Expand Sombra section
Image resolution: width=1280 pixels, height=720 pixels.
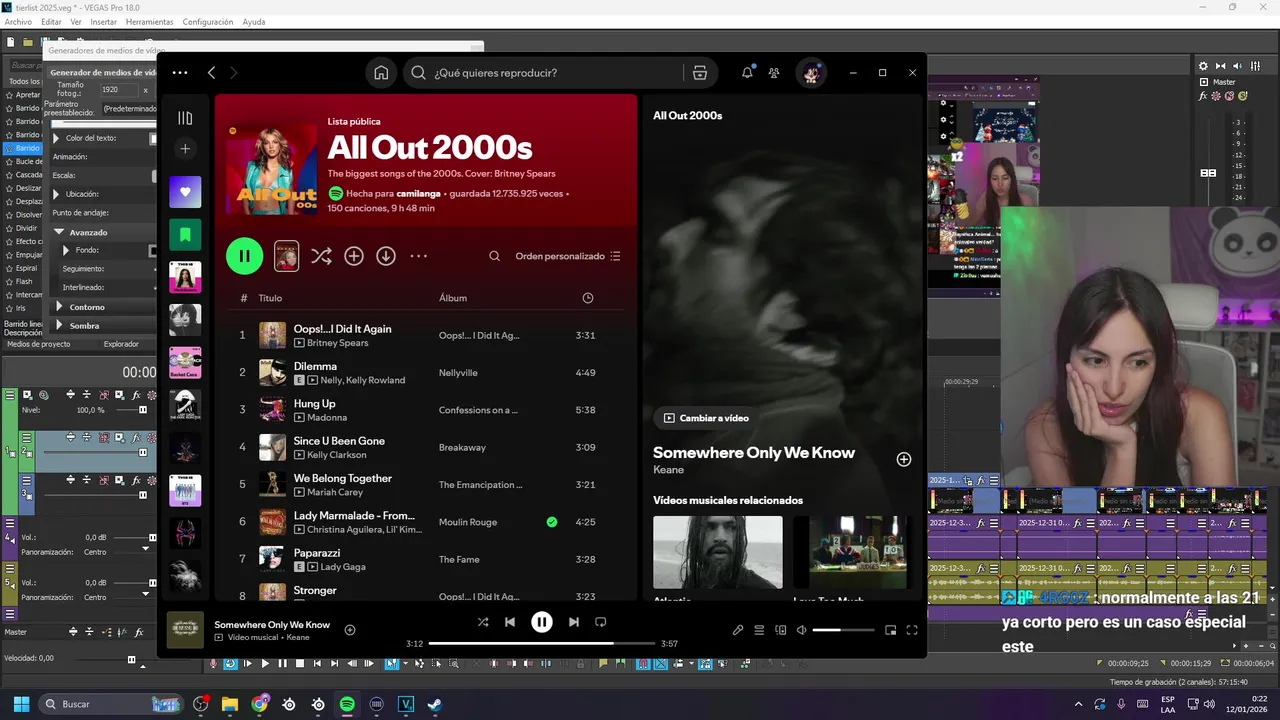coord(59,325)
